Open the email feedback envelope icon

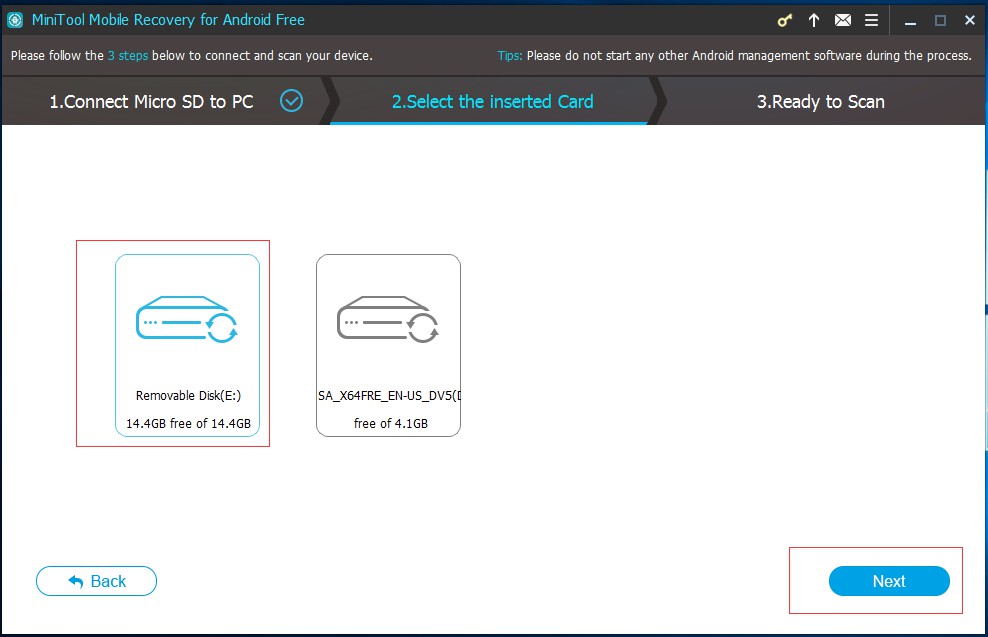(843, 21)
